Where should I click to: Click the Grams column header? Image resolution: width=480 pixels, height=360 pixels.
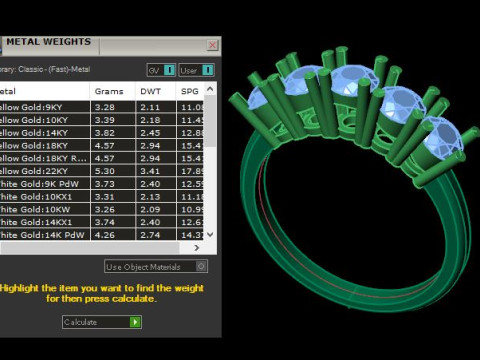click(112, 91)
